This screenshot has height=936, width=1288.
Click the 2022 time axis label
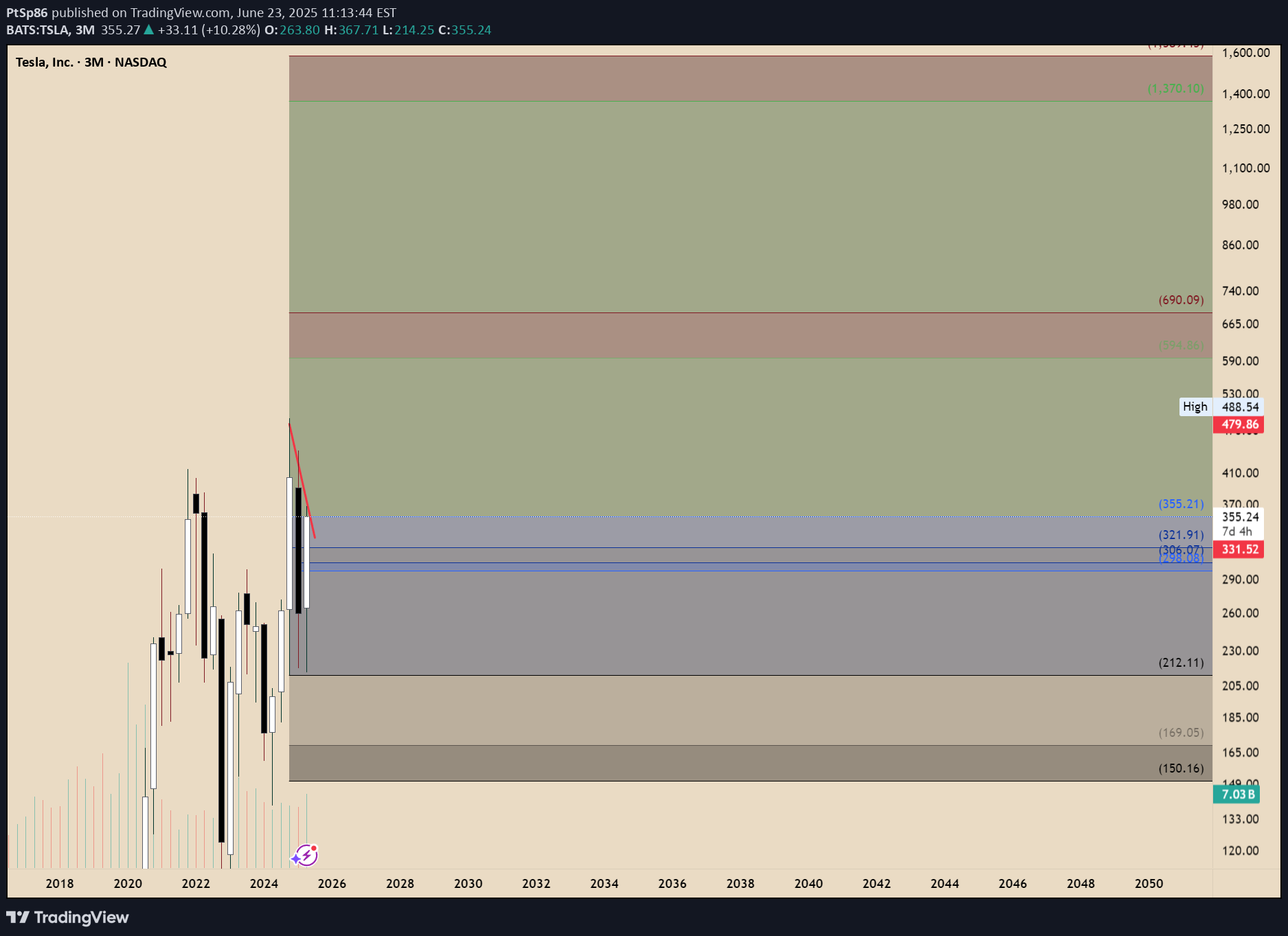pyautogui.click(x=196, y=884)
